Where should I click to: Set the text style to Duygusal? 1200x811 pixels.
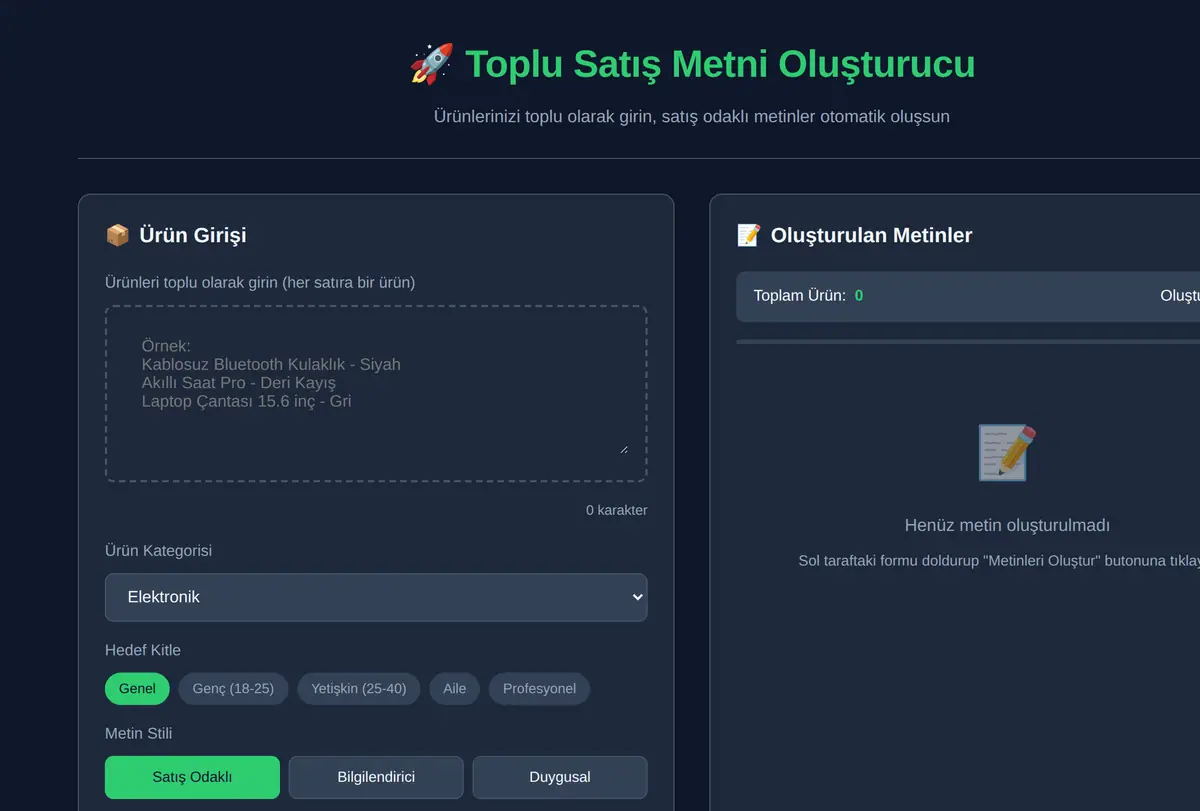click(560, 777)
